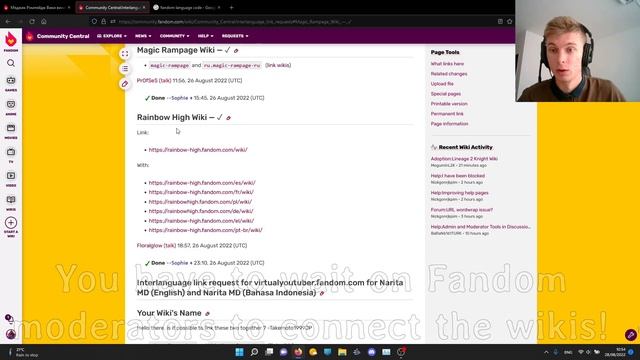This screenshot has width=640, height=360.
Task: Open the rainbowhigh pl wiki link
Action: [200, 202]
